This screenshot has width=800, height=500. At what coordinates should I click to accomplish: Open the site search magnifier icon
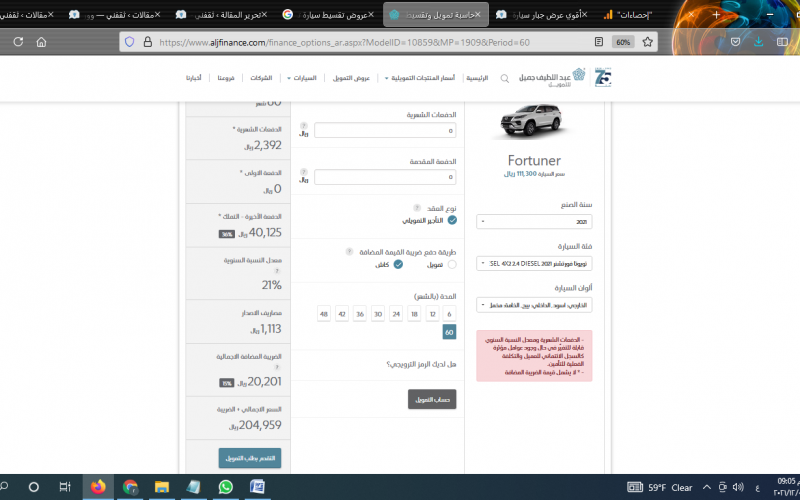[x=505, y=79]
